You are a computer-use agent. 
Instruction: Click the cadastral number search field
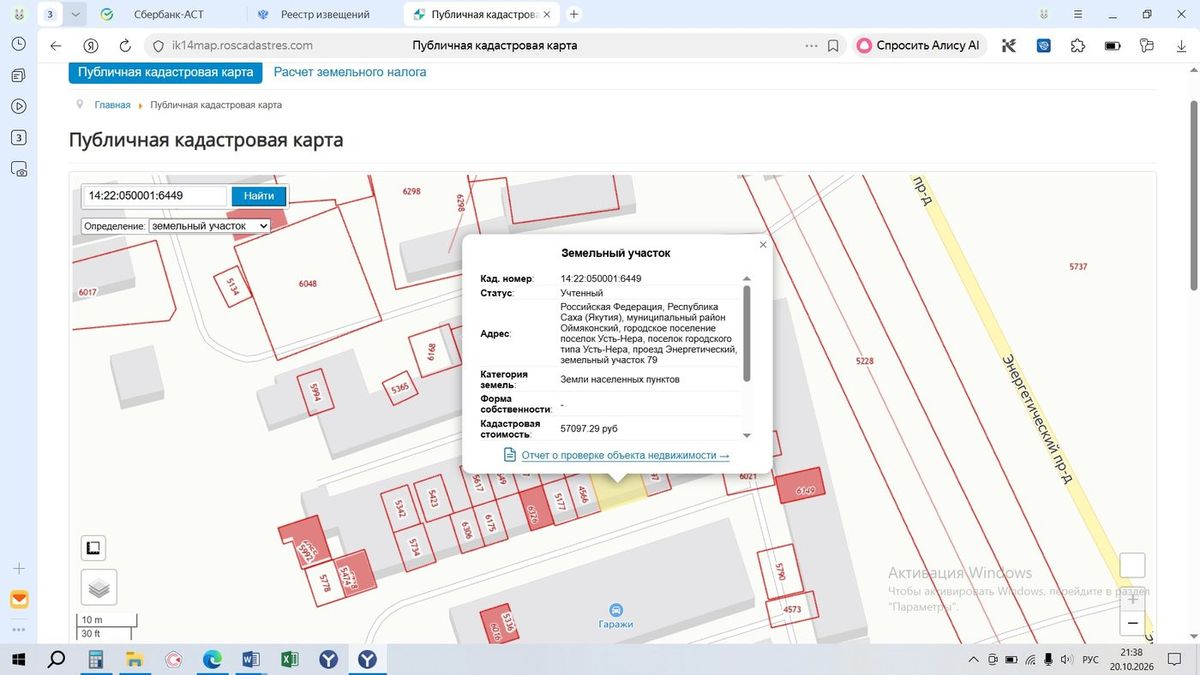(x=154, y=196)
